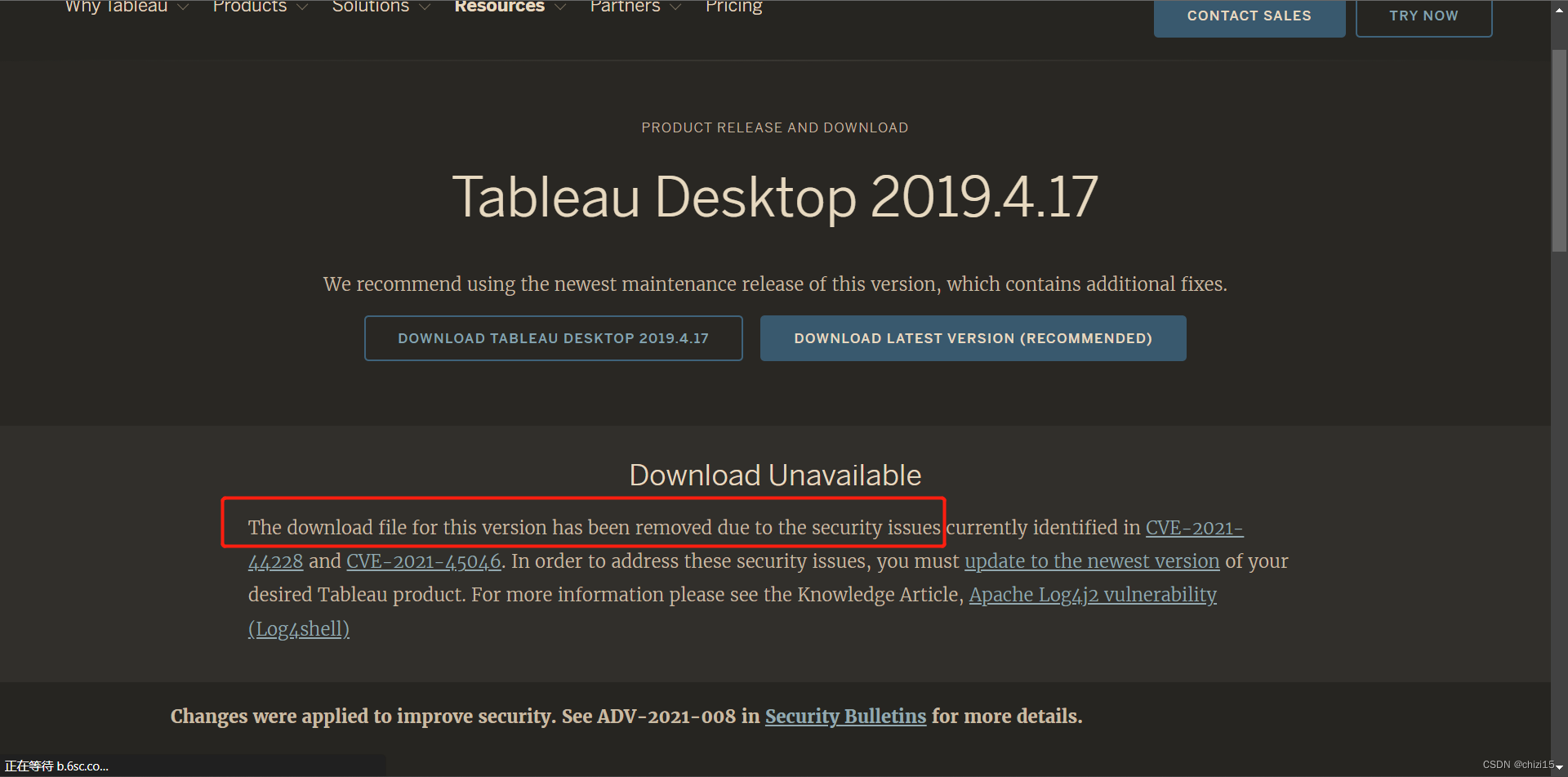Expand the chevron next to Solutions
This screenshot has width=1568, height=777.
tap(425, 7)
